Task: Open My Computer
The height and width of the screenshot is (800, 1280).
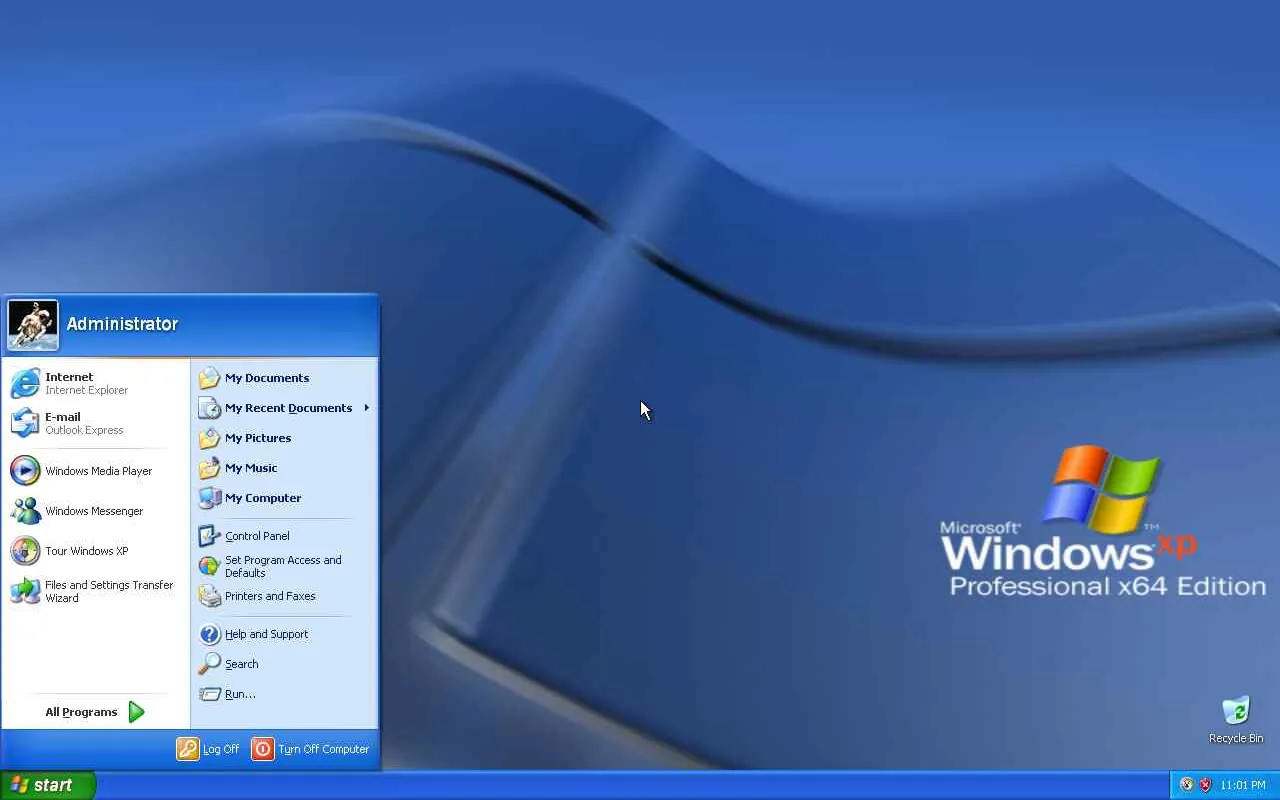Action: [284, 498]
